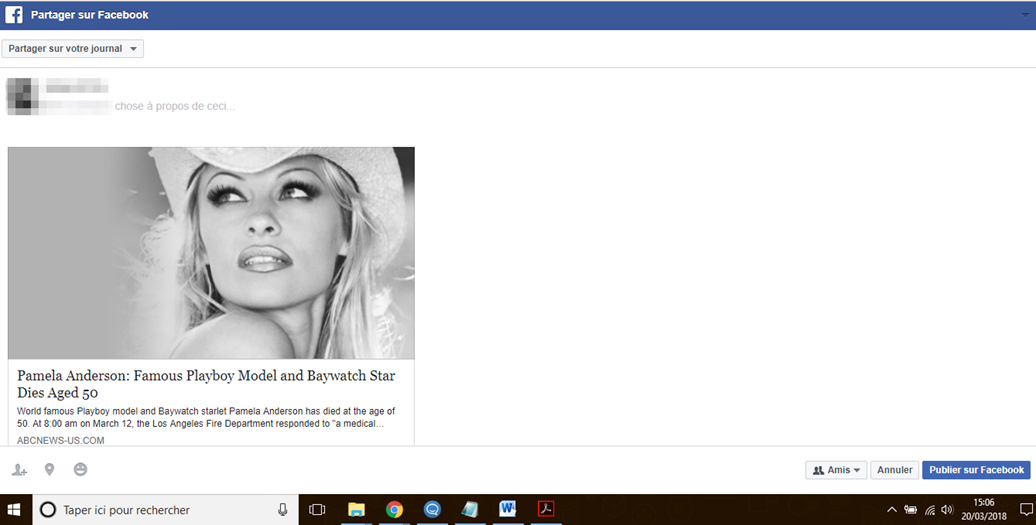Click 'Publier sur Facebook' button
The width and height of the screenshot is (1036, 525).
point(976,470)
